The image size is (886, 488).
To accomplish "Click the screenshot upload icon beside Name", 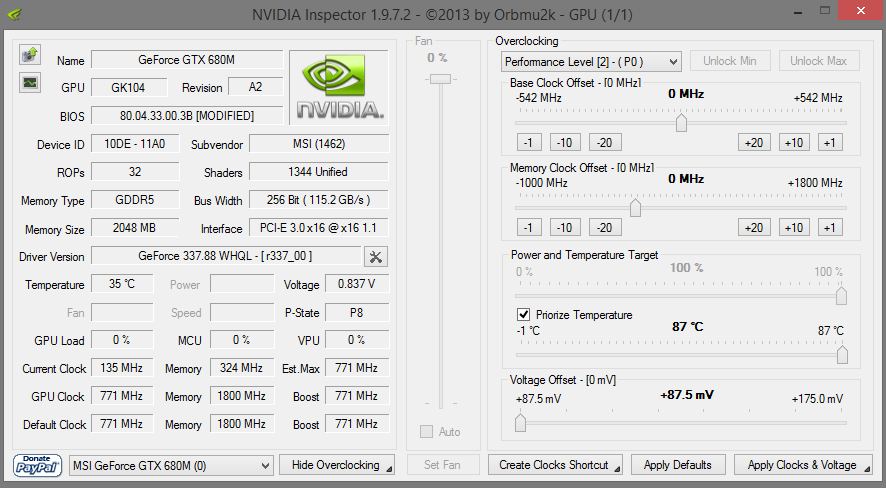I will pos(29,55).
